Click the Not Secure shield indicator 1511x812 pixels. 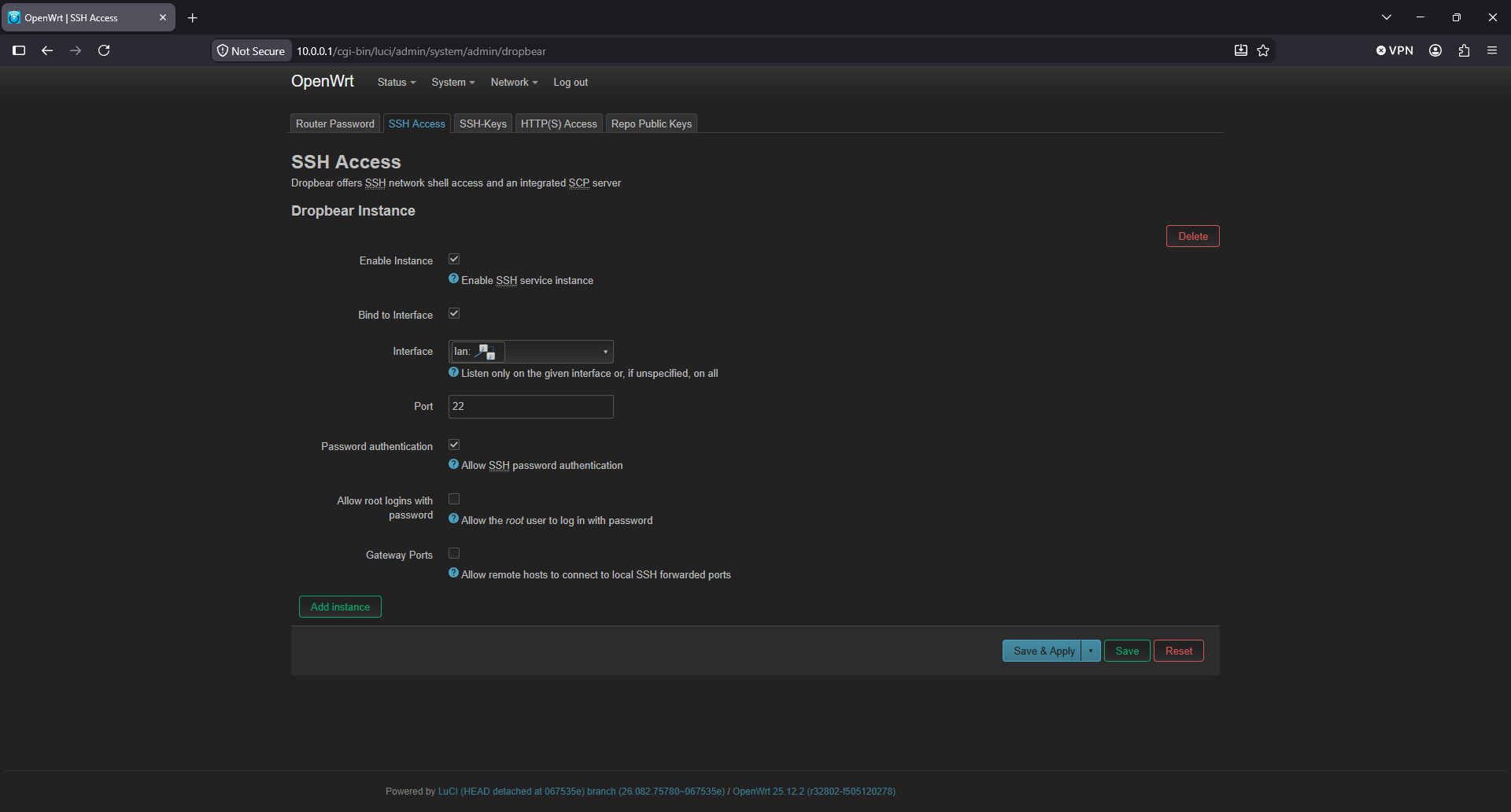[251, 50]
